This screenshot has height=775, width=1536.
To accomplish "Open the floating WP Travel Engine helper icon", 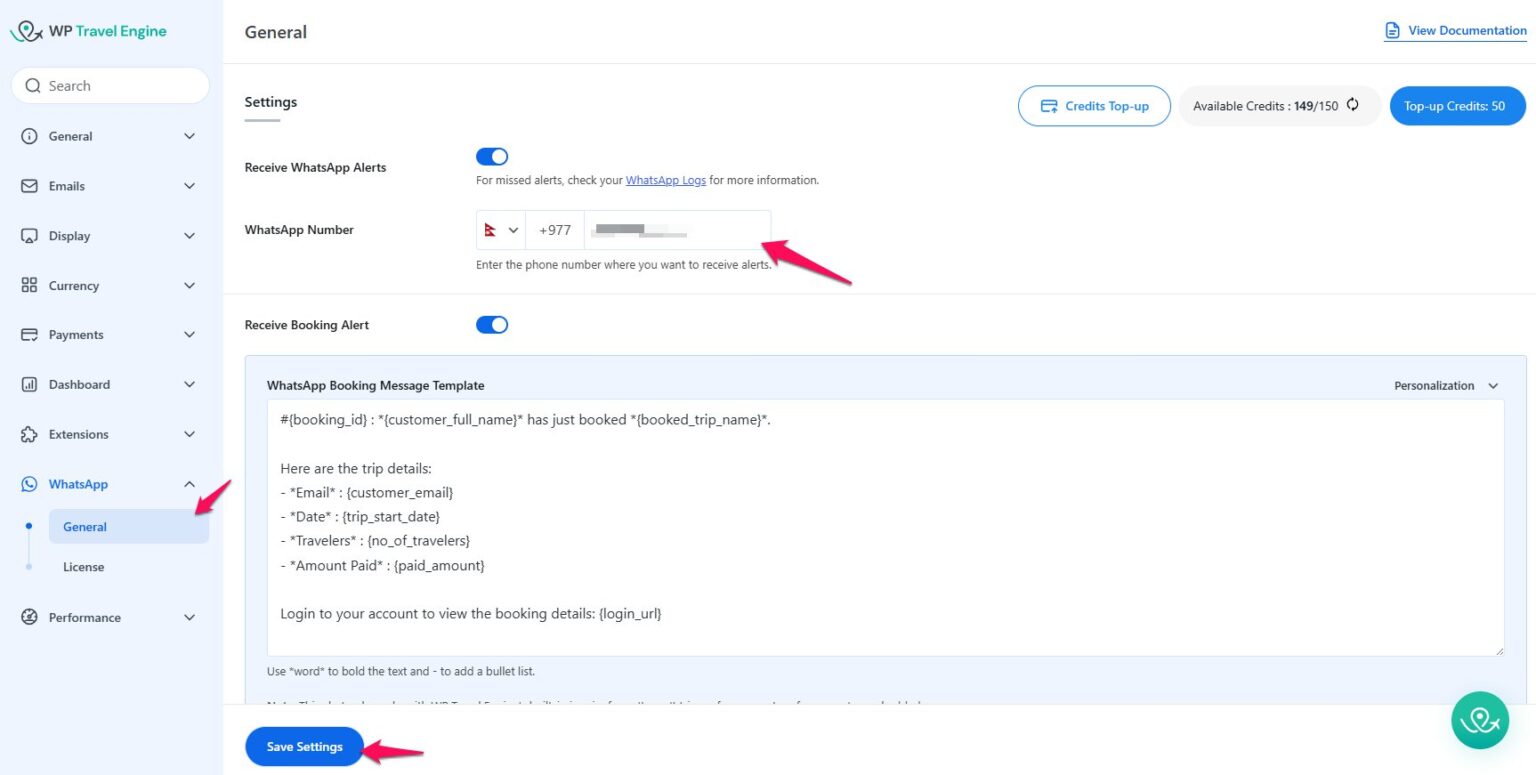I will coord(1479,720).
